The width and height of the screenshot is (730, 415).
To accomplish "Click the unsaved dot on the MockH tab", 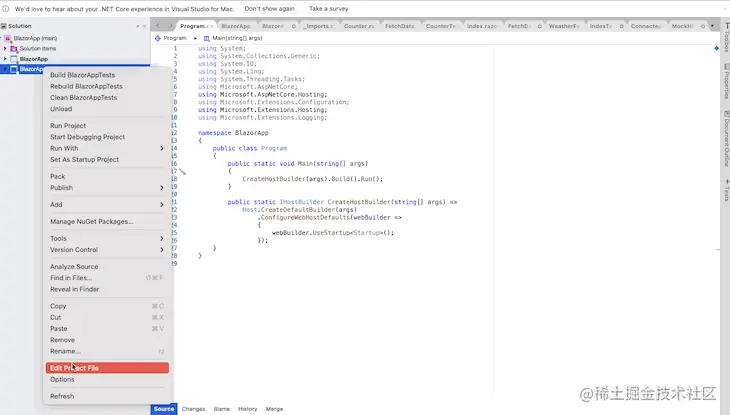I will pyautogui.click(x=703, y=27).
